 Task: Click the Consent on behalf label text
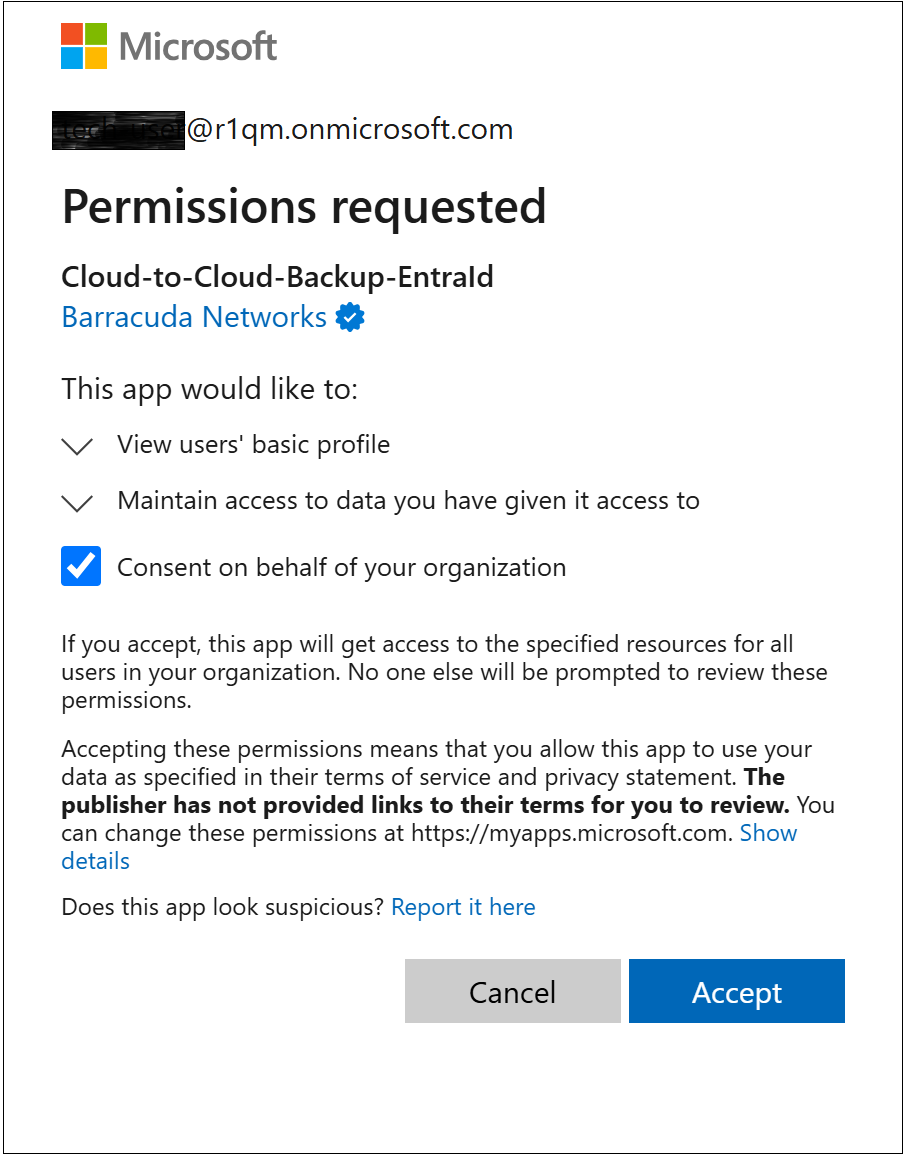pos(342,567)
